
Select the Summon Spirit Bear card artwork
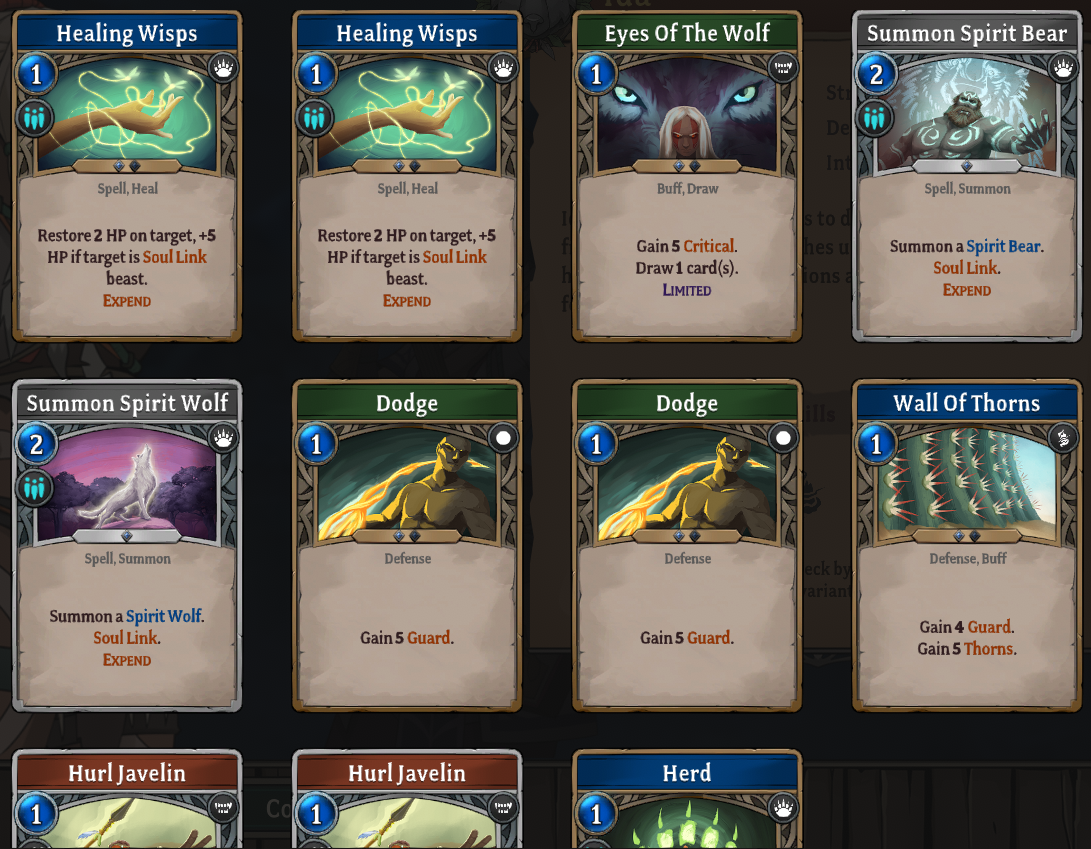tap(967, 115)
